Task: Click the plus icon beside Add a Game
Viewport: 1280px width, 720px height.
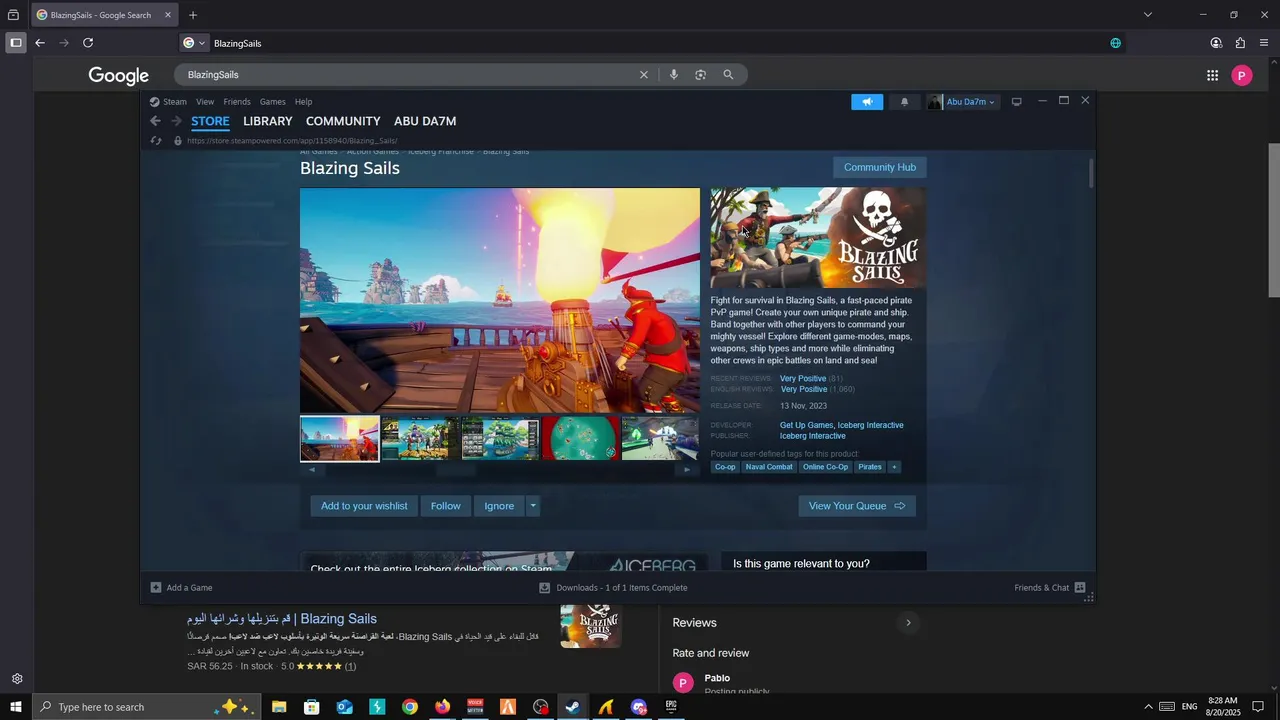Action: 156,588
